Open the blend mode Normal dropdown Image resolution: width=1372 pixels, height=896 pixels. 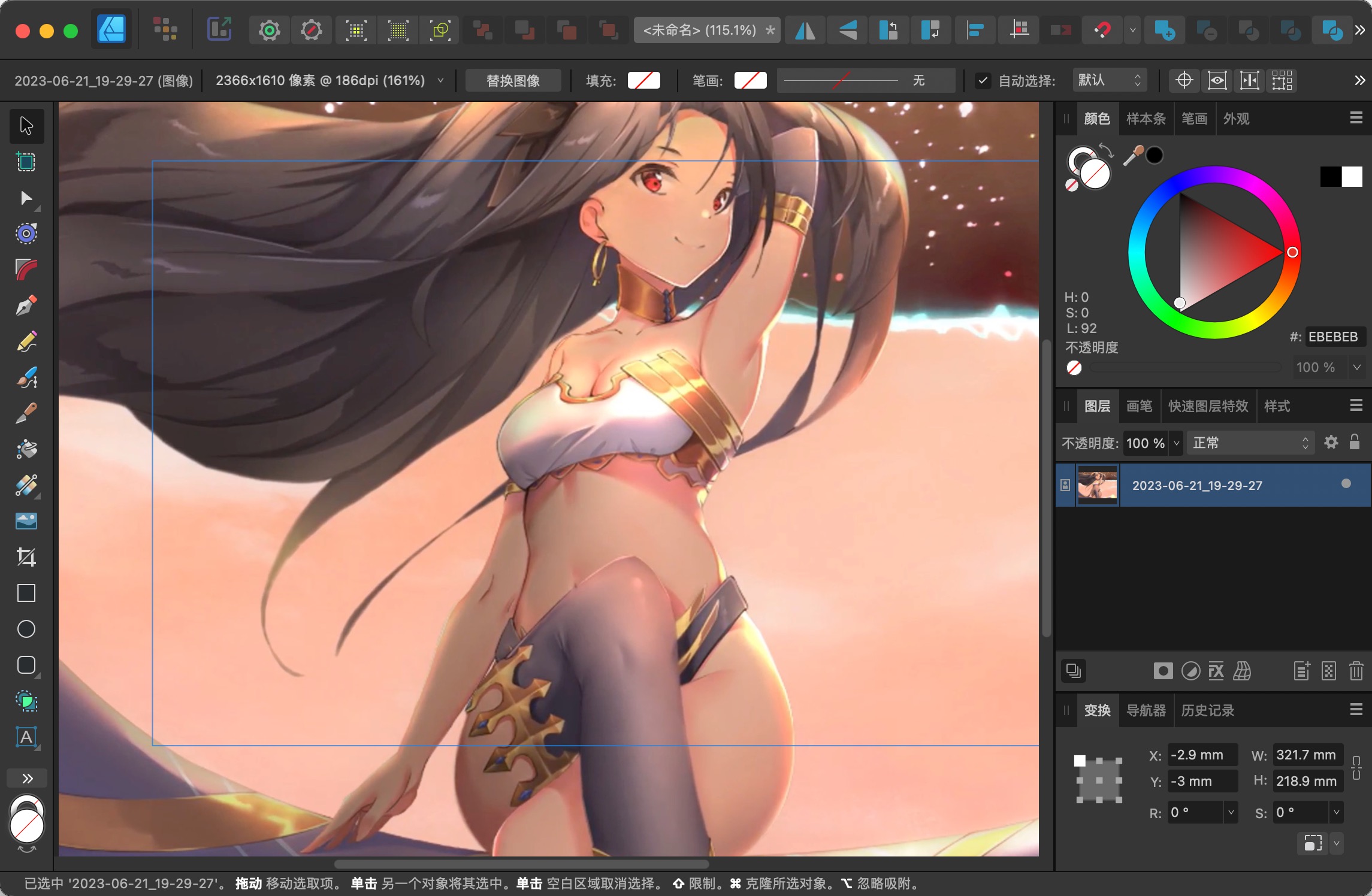pos(1250,443)
